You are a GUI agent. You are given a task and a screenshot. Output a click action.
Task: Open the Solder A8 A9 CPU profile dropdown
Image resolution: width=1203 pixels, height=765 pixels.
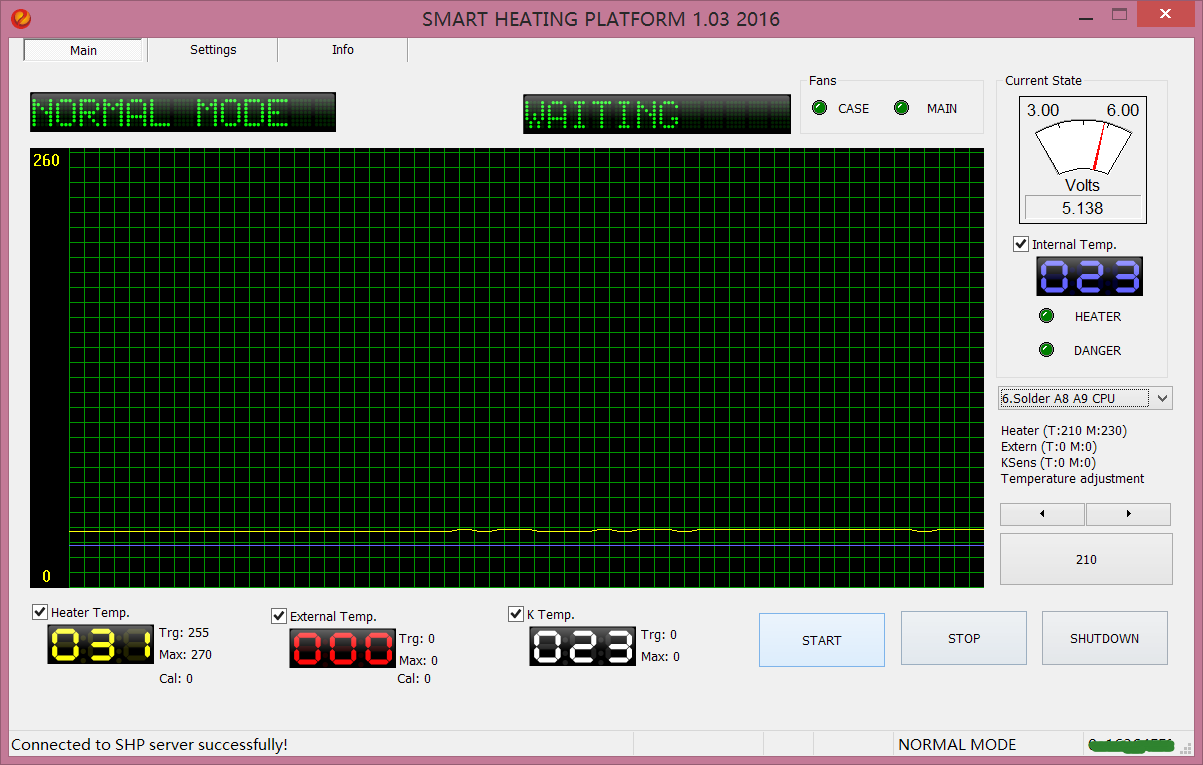tap(1085, 398)
